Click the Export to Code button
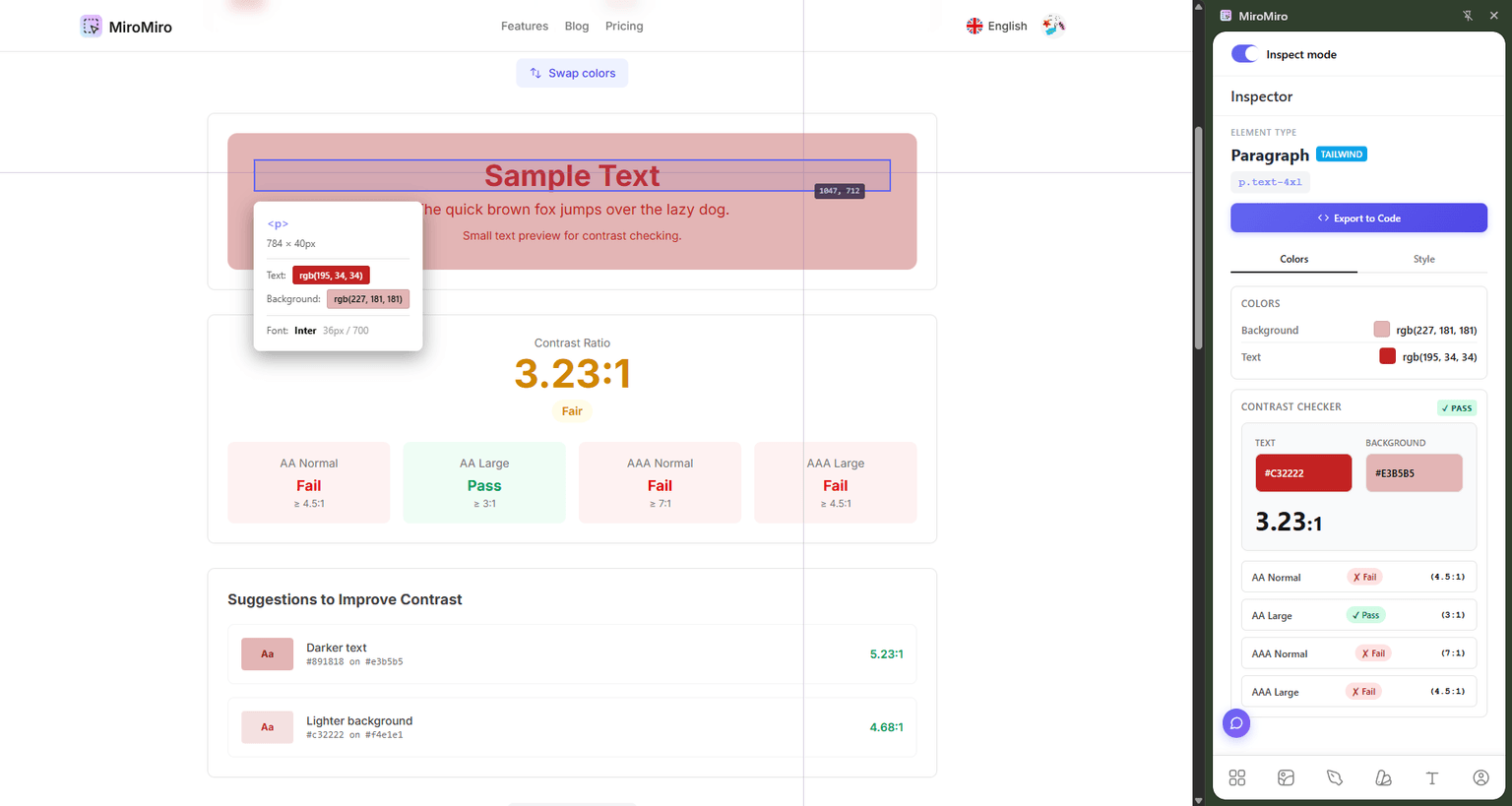This screenshot has height=806, width=1512. pos(1358,217)
